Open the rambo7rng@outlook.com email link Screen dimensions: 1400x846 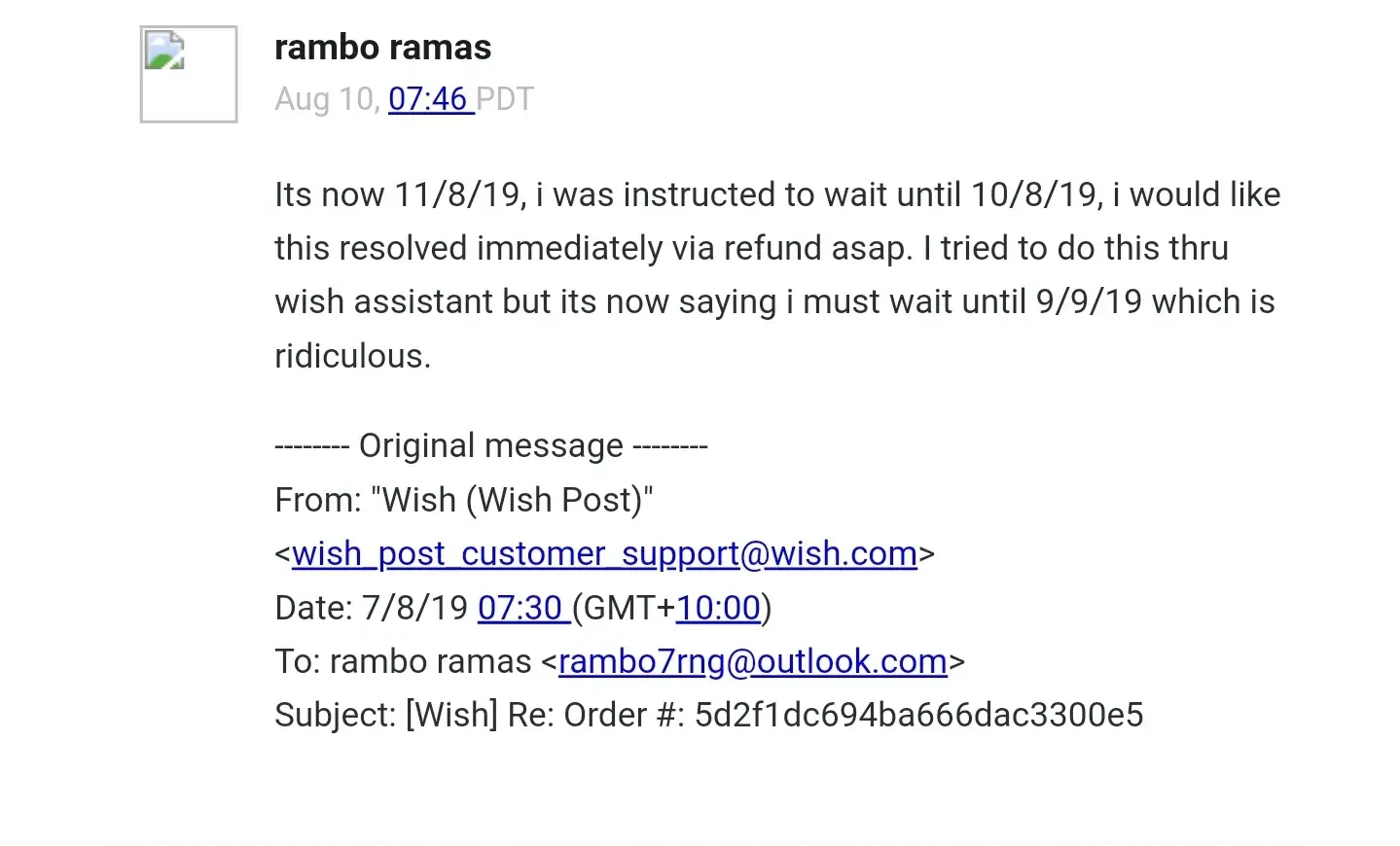(x=752, y=661)
